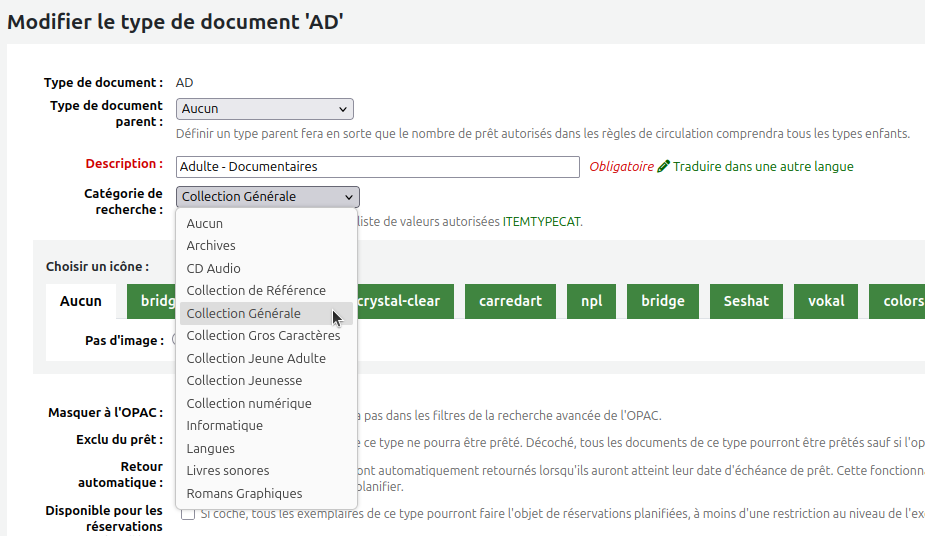The image size is (925, 536).
Task: Choose Aucun in the category list
Action: click(x=267, y=223)
